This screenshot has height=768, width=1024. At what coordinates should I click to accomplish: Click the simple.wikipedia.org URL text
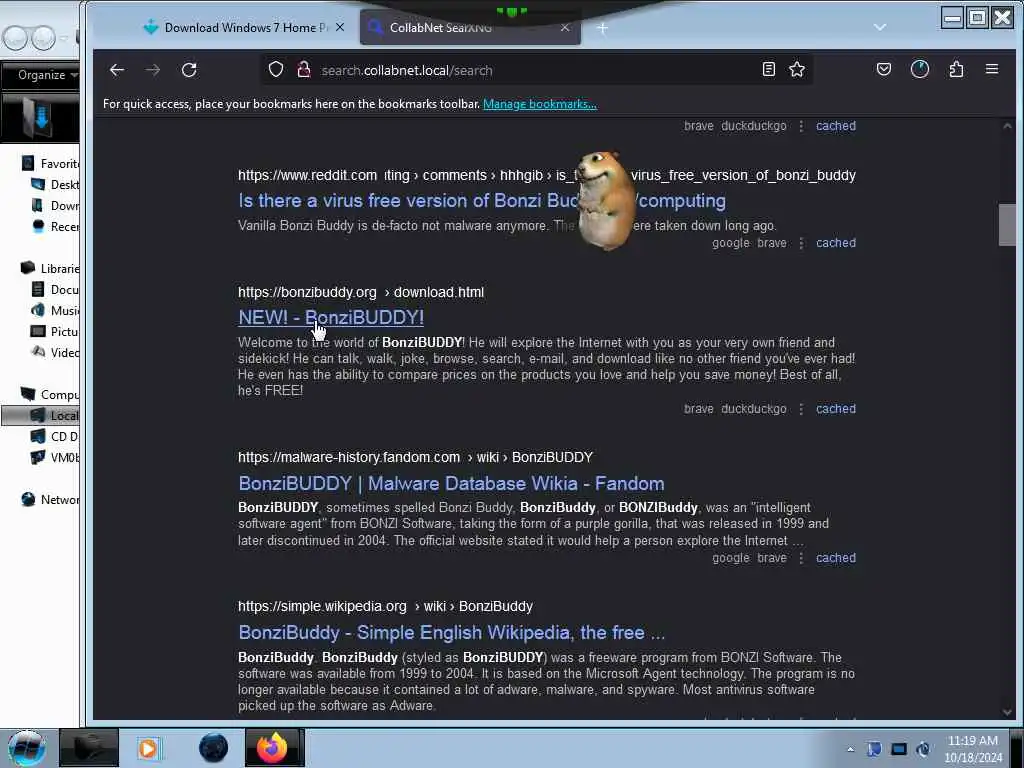(x=322, y=606)
